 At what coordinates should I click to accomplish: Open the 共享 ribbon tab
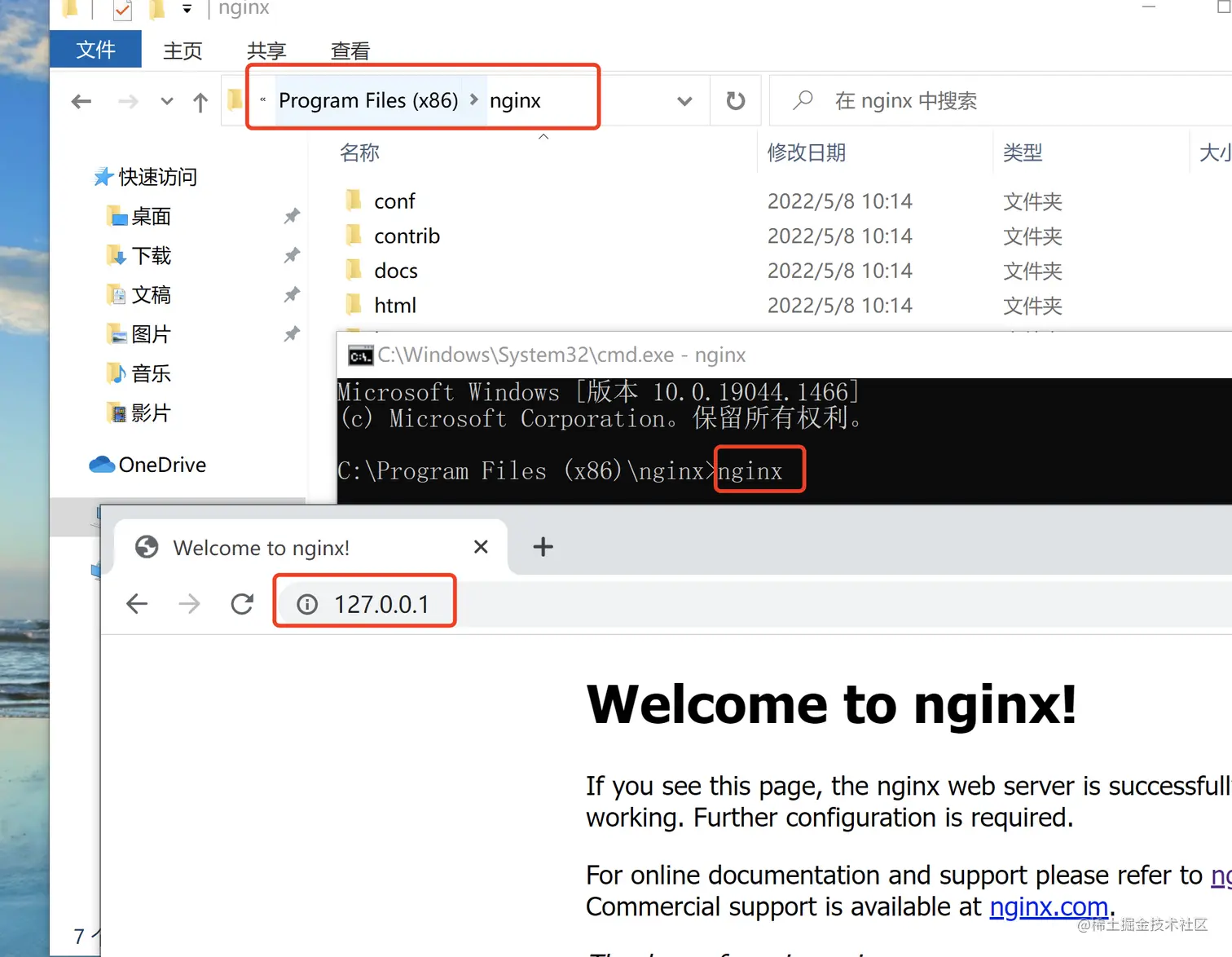pos(266,51)
